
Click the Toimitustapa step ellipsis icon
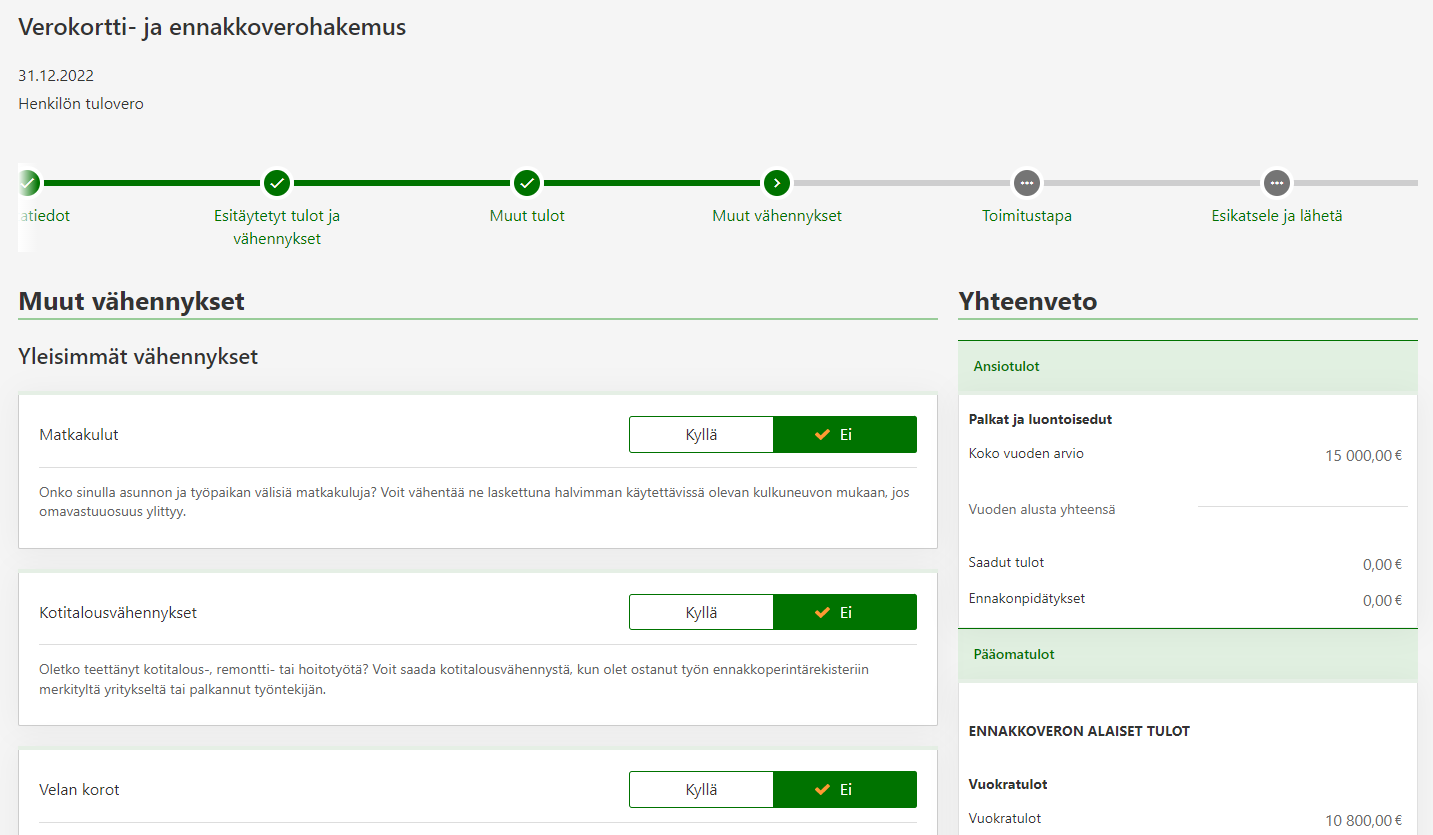pyautogui.click(x=1027, y=183)
